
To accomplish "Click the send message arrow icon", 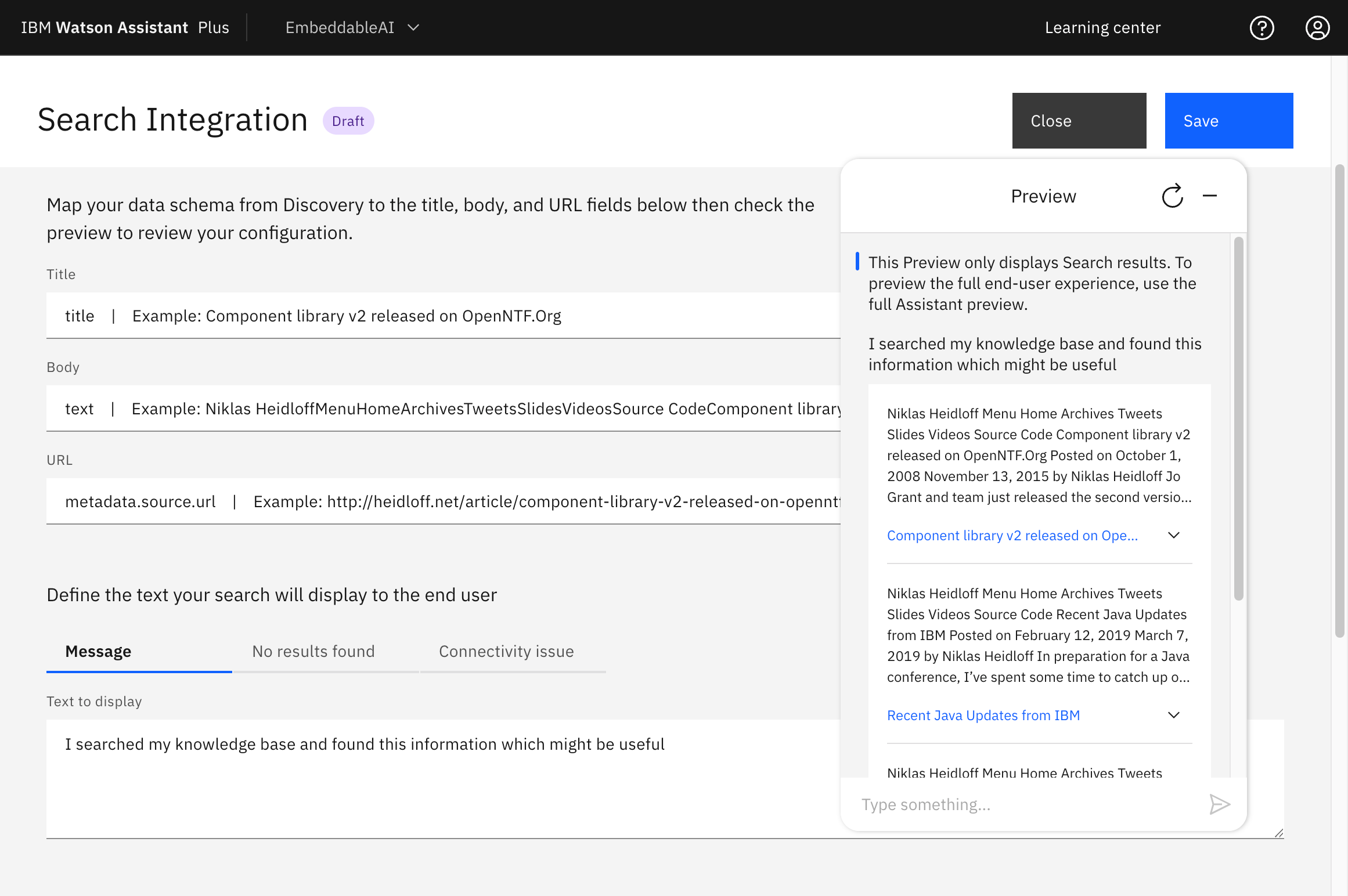I will [1219, 804].
